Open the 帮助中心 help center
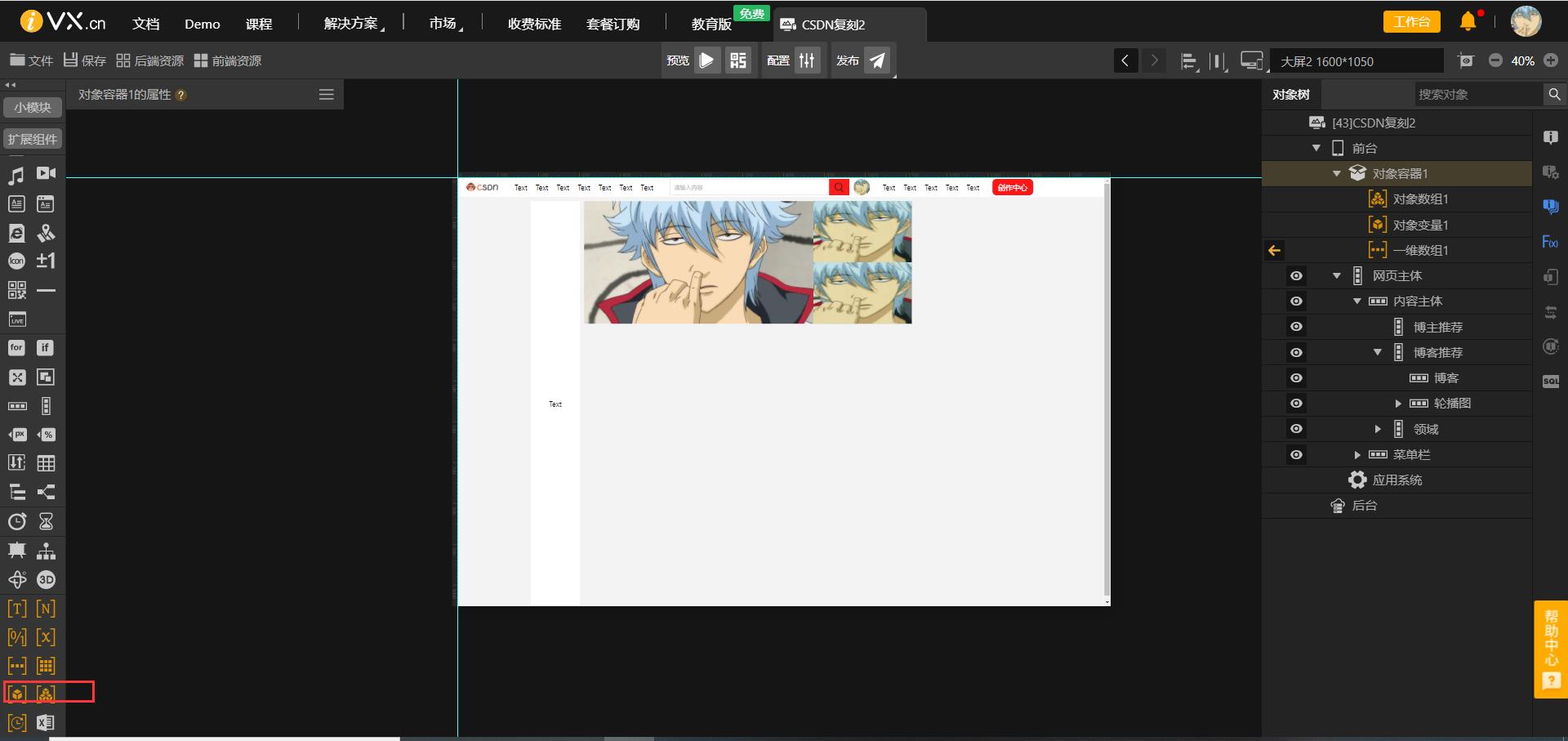Viewport: 1568px width, 741px height. [x=1551, y=649]
